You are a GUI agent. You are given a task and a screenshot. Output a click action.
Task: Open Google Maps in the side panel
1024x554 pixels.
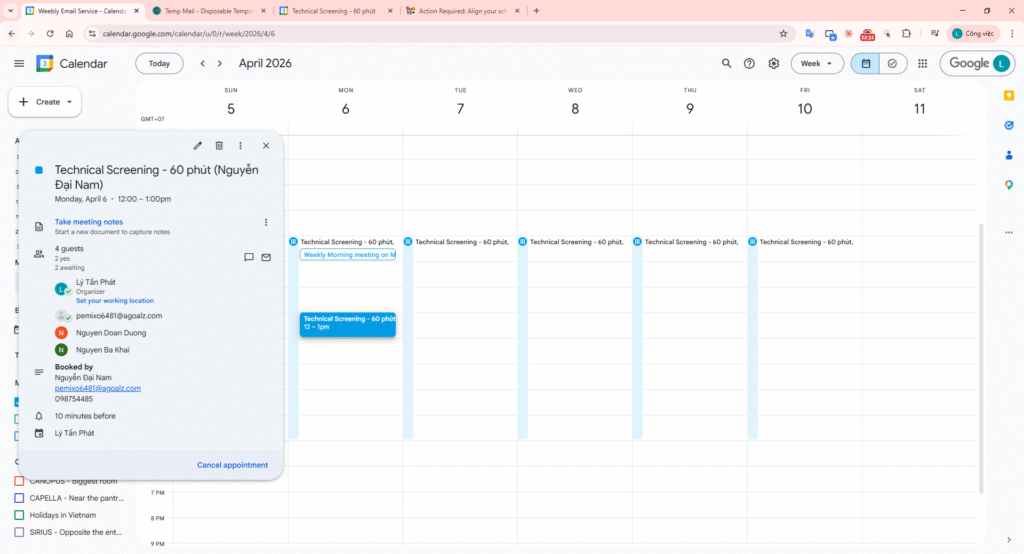tap(1008, 185)
